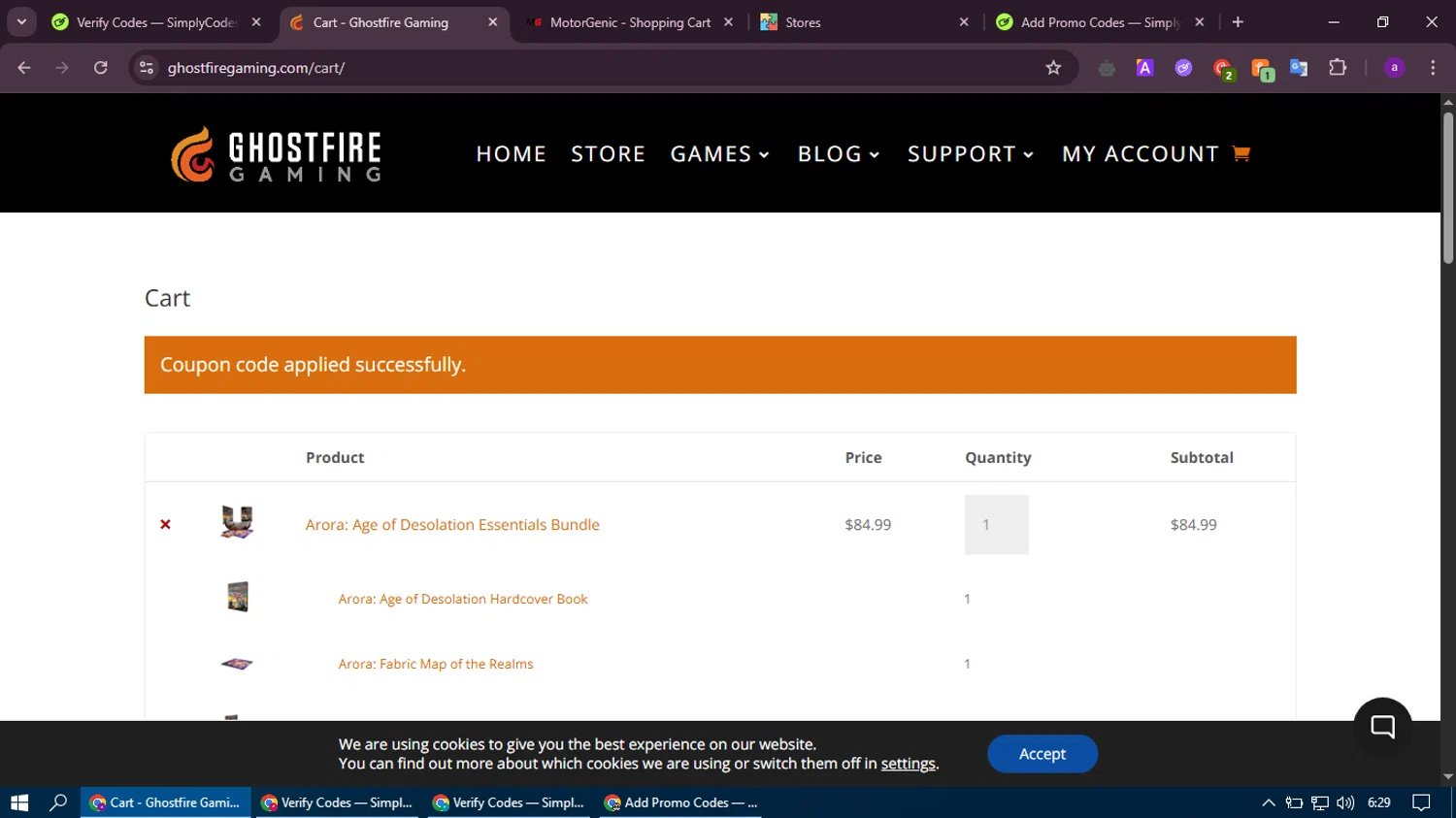Click the Hardcover Book thumbnail
Screen dimensions: 1456x818
click(238, 597)
